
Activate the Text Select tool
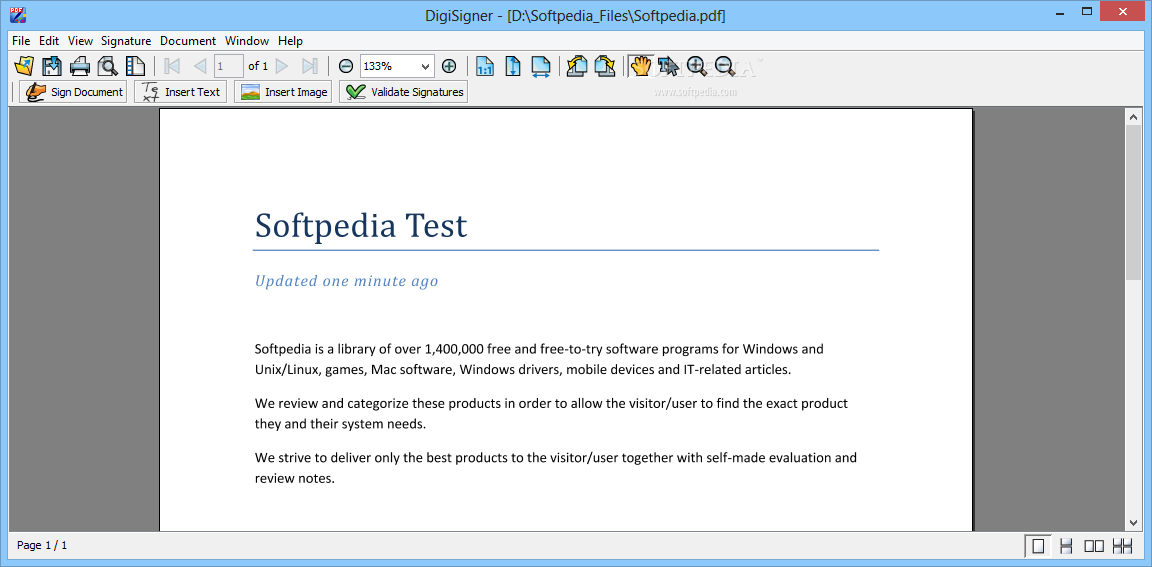(669, 66)
